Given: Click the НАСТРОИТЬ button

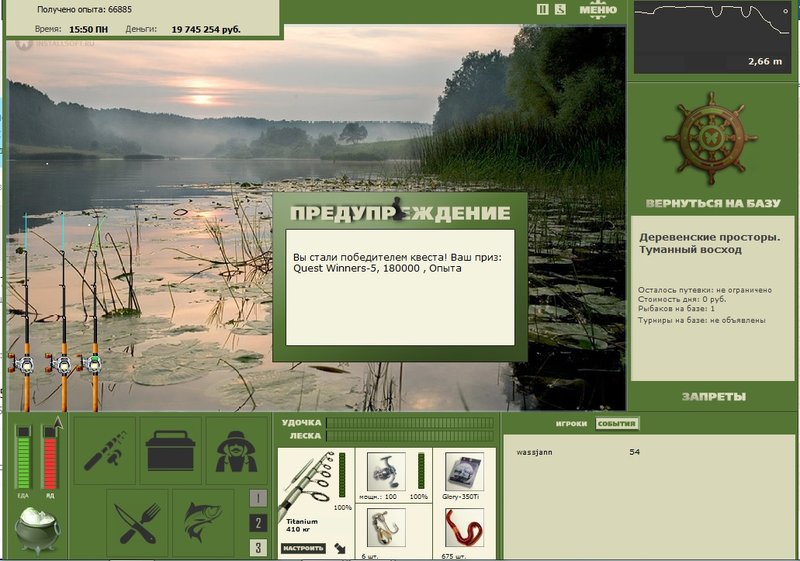Looking at the screenshot, I should 303,548.
